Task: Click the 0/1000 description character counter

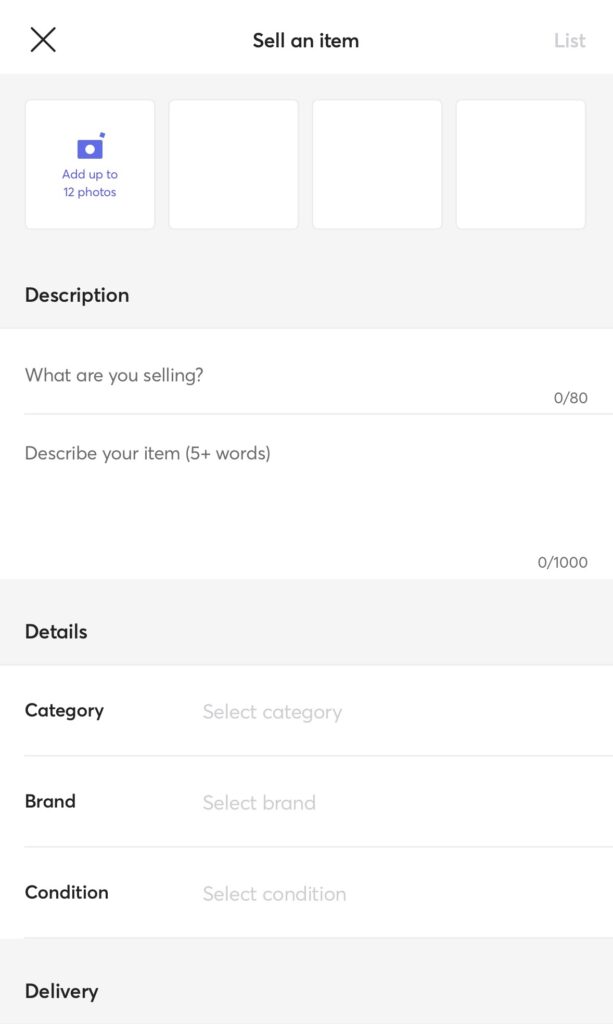Action: pyautogui.click(x=562, y=562)
